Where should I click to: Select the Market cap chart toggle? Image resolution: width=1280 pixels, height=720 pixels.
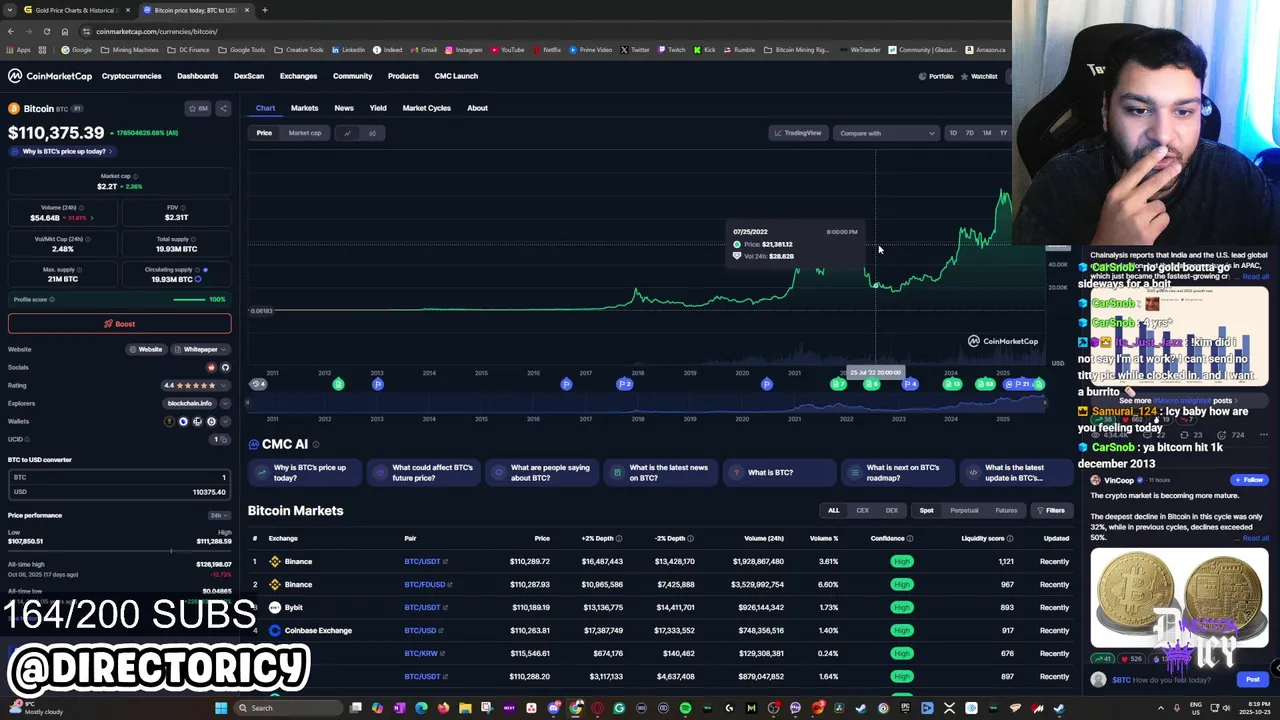[x=305, y=133]
